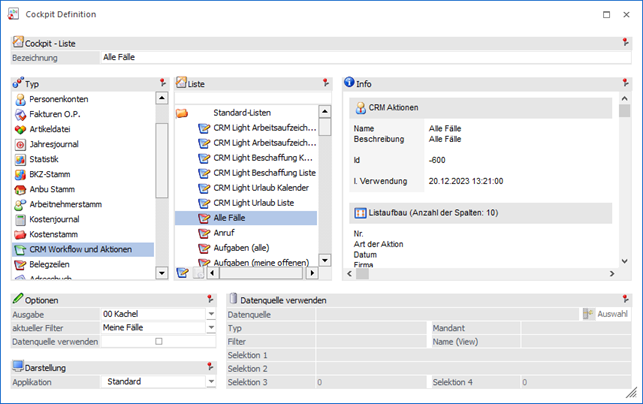Click the edit list icon below Liste
The image size is (643, 404).
coord(182,272)
